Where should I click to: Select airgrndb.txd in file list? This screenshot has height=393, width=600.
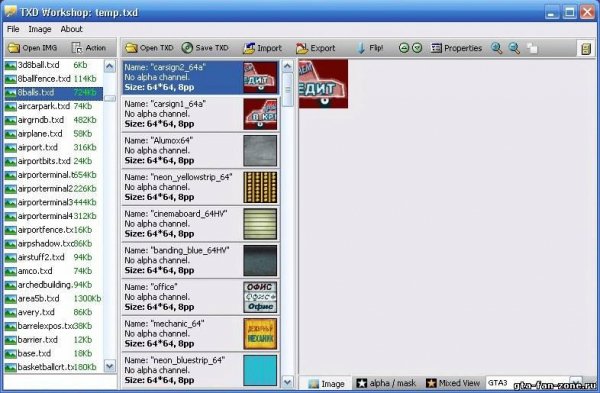point(54,120)
